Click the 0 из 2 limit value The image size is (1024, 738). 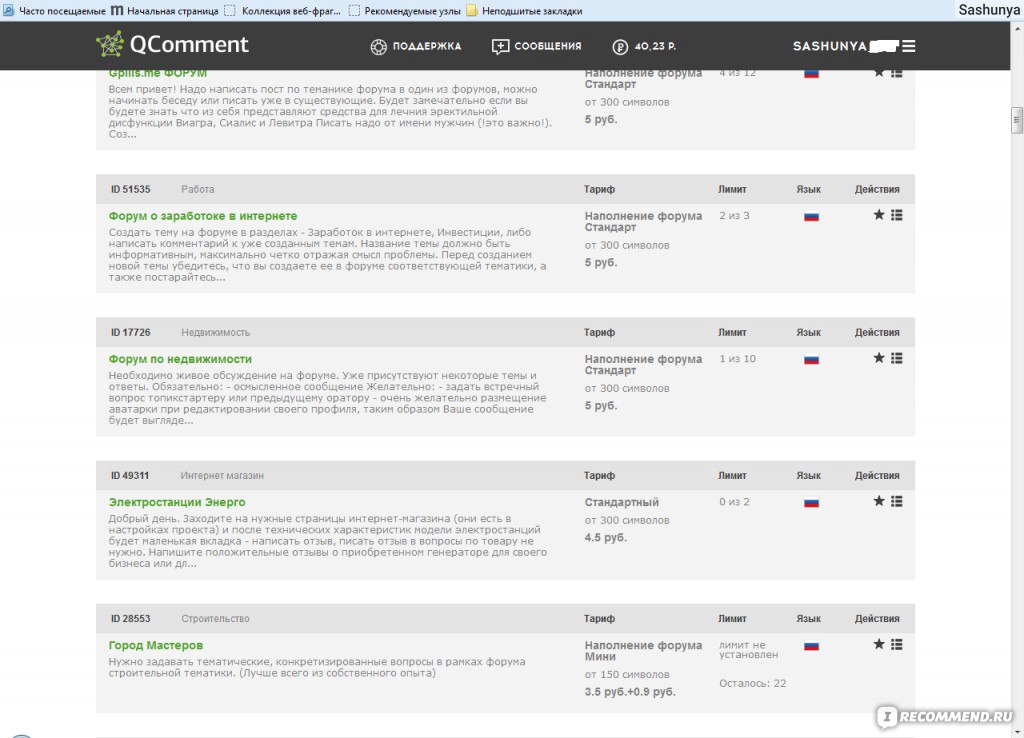click(735, 502)
